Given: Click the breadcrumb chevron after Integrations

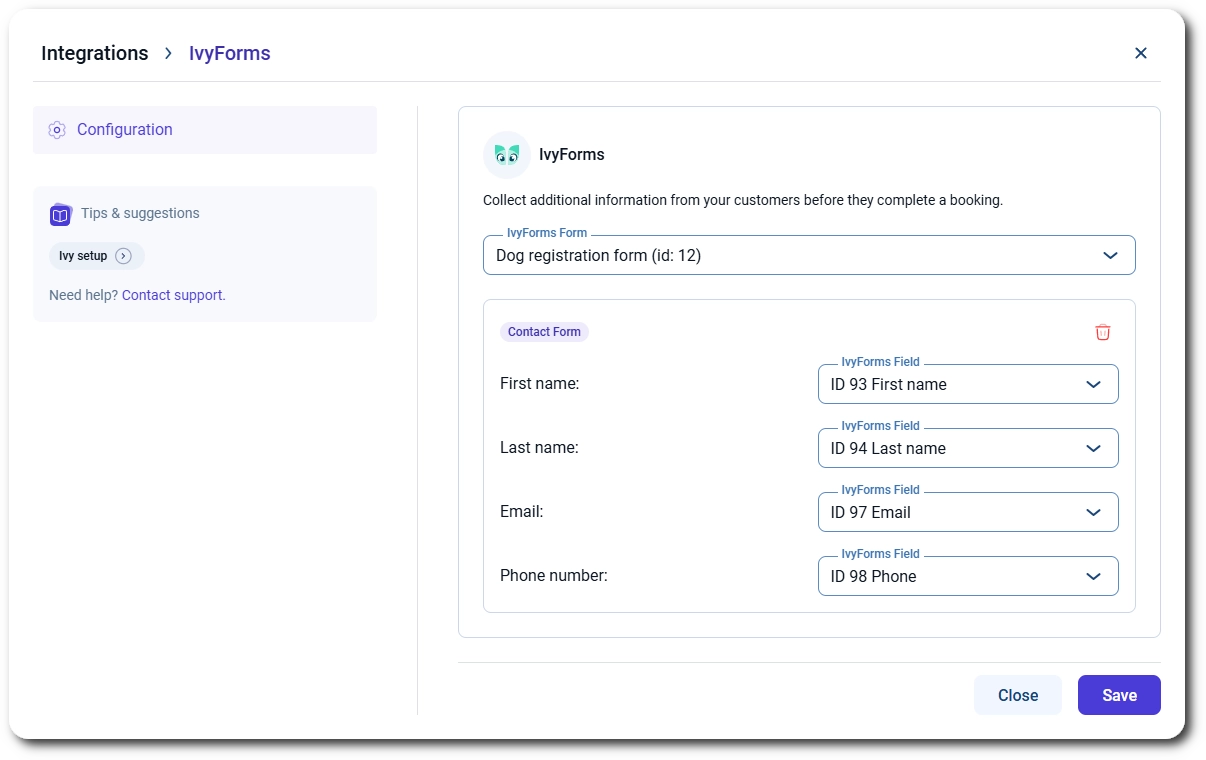Looking at the screenshot, I should coord(168,53).
